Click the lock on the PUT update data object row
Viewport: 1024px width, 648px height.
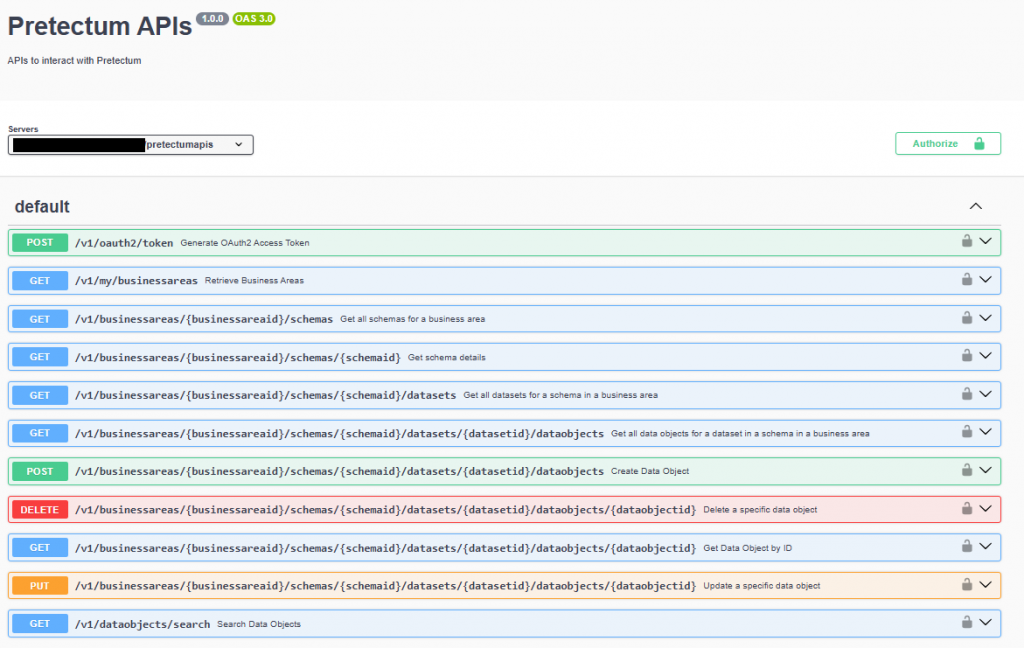(x=967, y=585)
